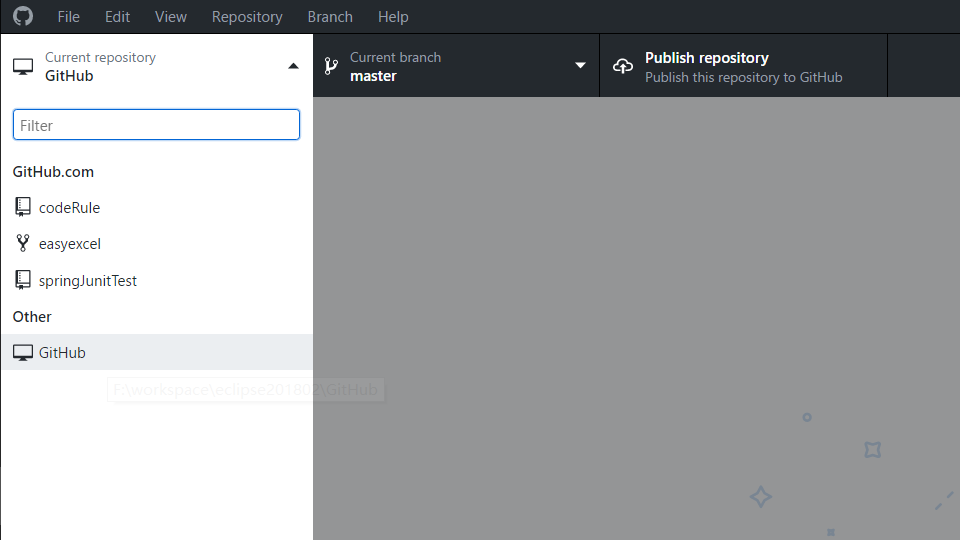Click the branch icon beside Current branch
This screenshot has width=960, height=540.
(x=331, y=66)
